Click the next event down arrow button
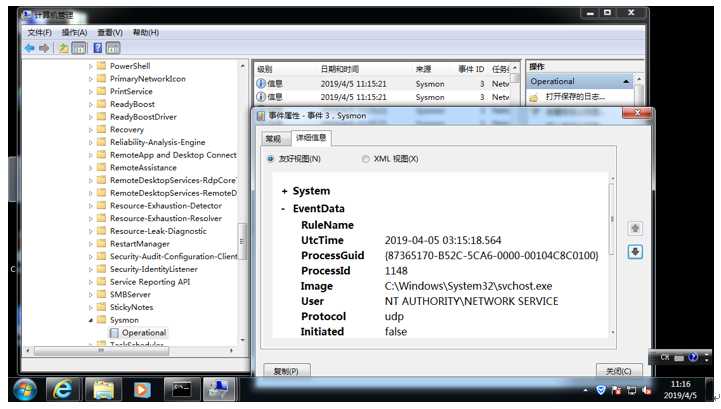This screenshot has height=409, width=721. [x=635, y=252]
